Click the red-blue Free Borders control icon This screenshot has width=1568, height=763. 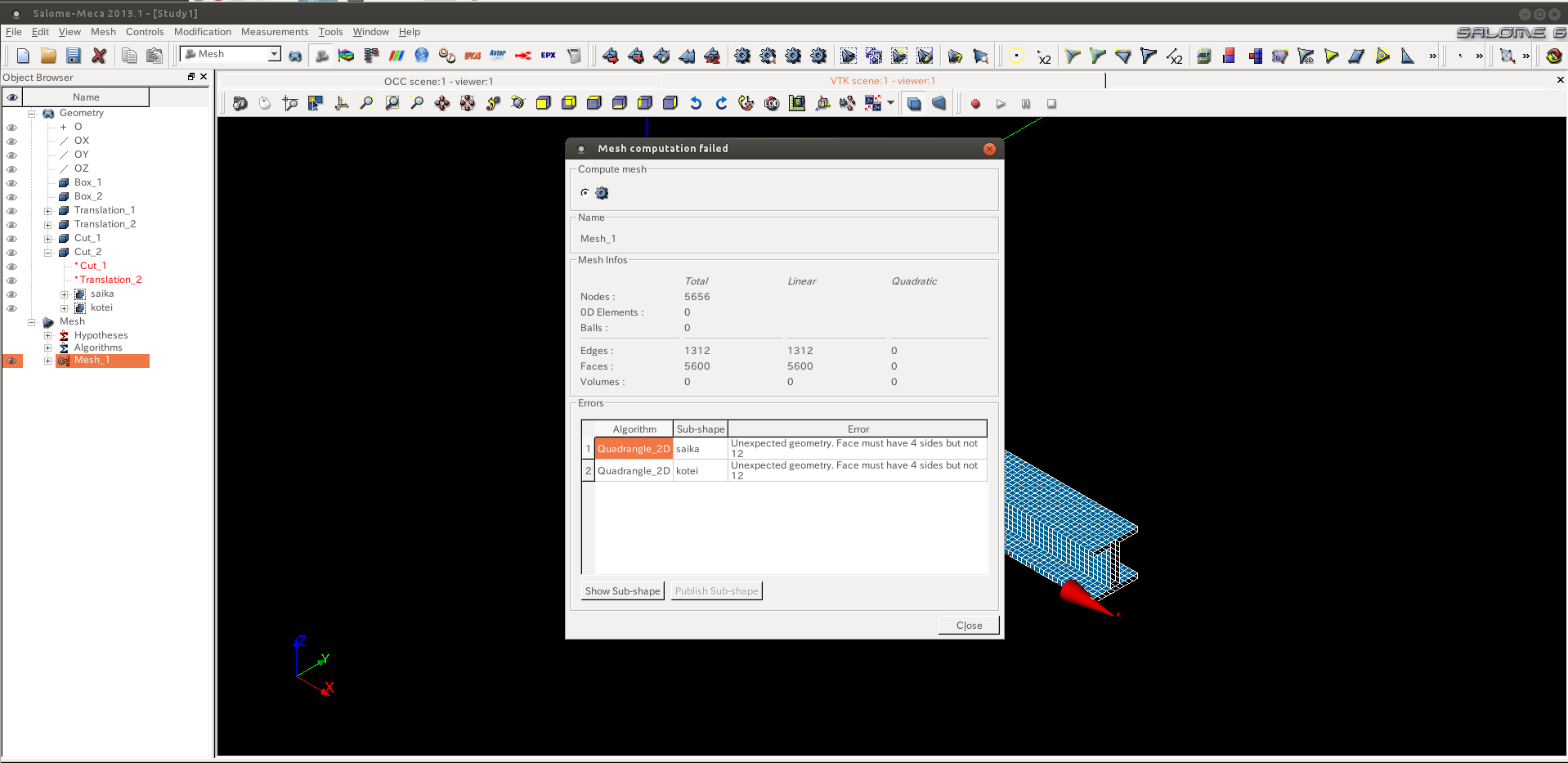(1229, 56)
